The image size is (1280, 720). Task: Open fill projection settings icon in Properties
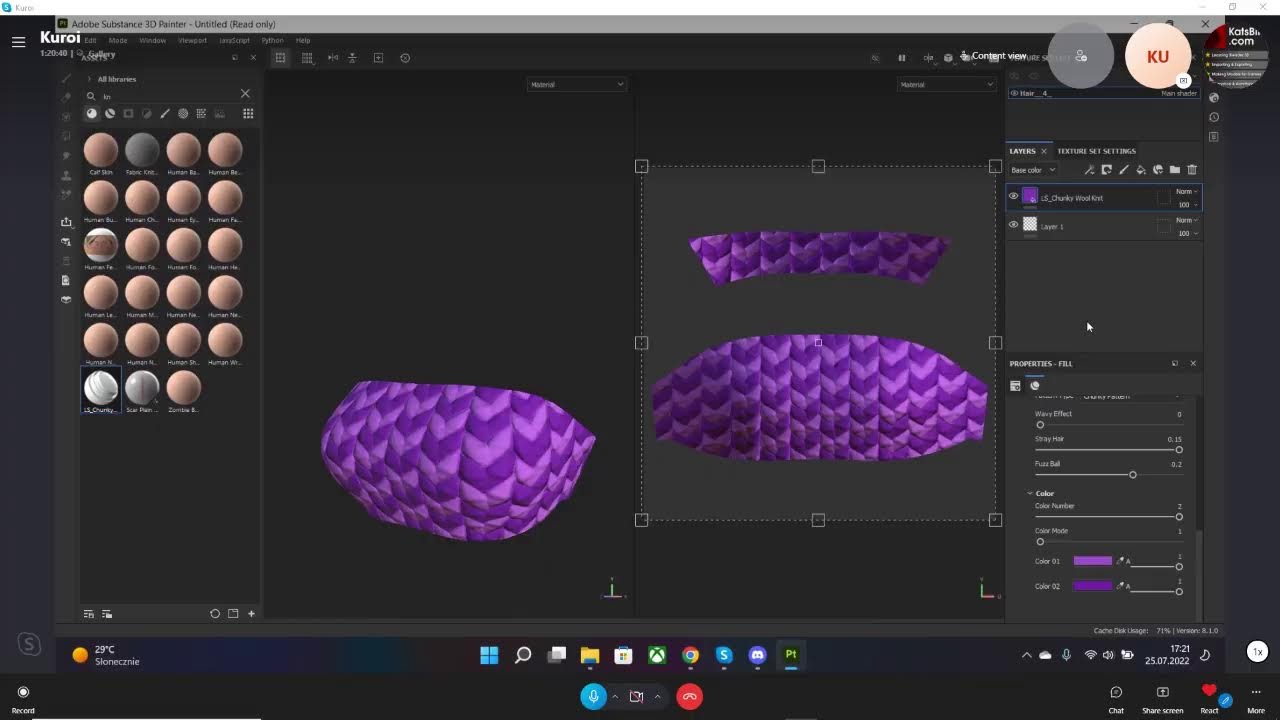(x=1015, y=385)
